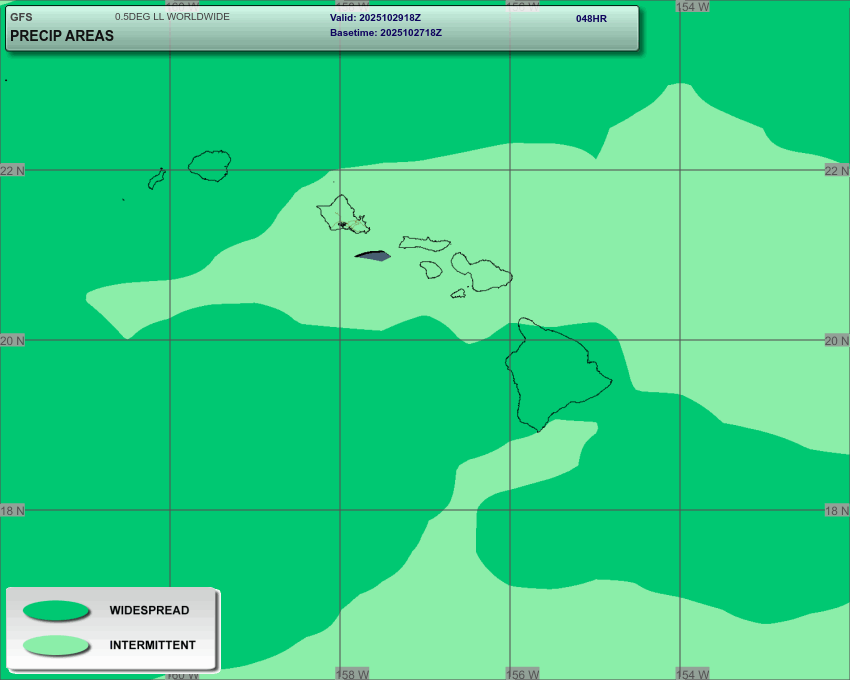
Task: Click the Lanai island outline
Action: pyautogui.click(x=431, y=269)
